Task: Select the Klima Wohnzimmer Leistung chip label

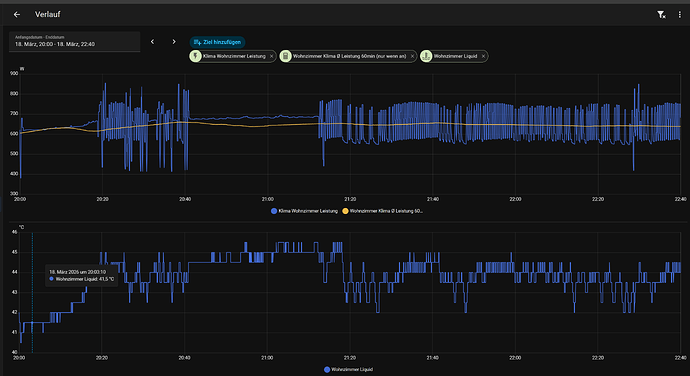Action: pyautogui.click(x=234, y=56)
